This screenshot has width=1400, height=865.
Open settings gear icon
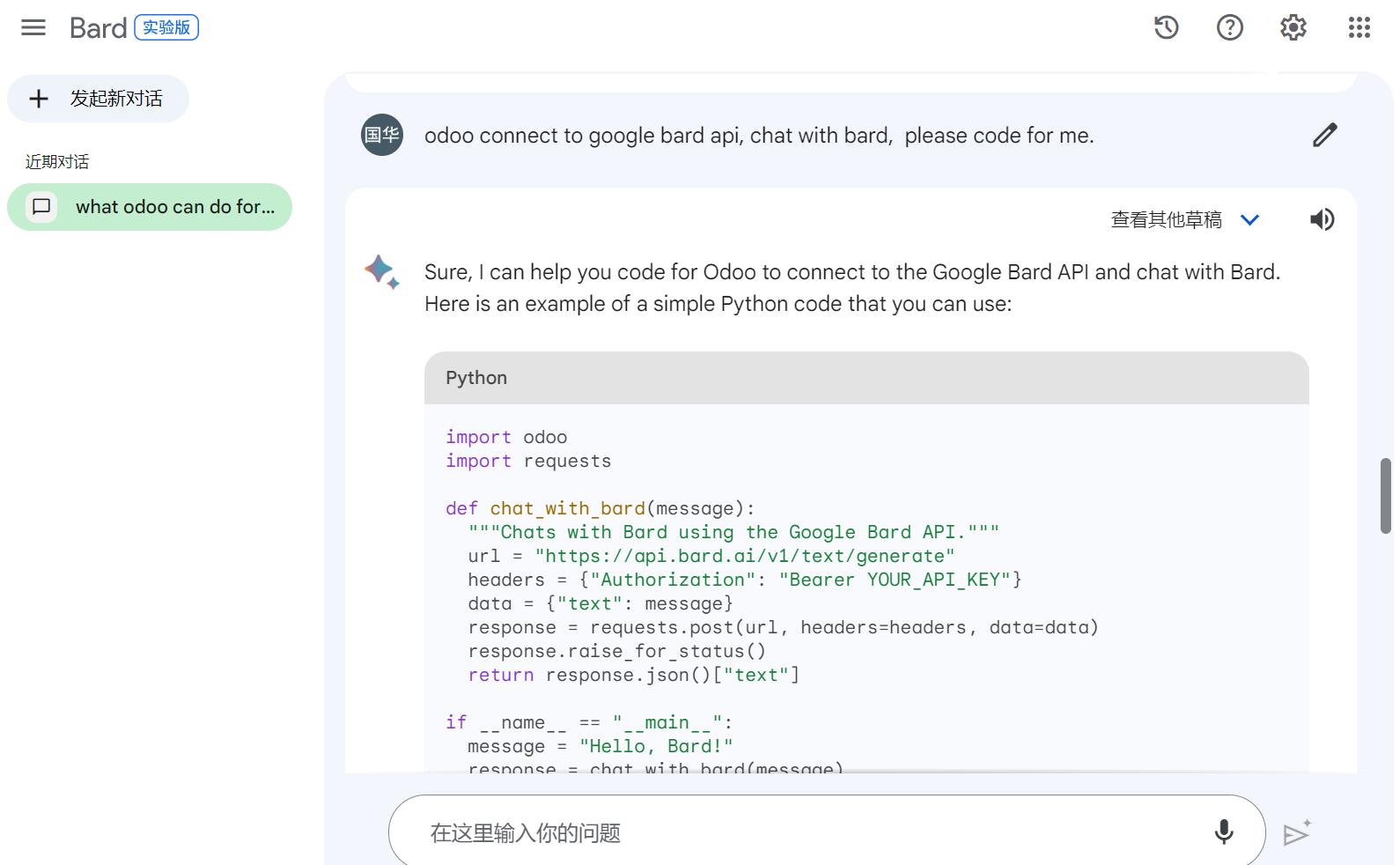pyautogui.click(x=1293, y=27)
